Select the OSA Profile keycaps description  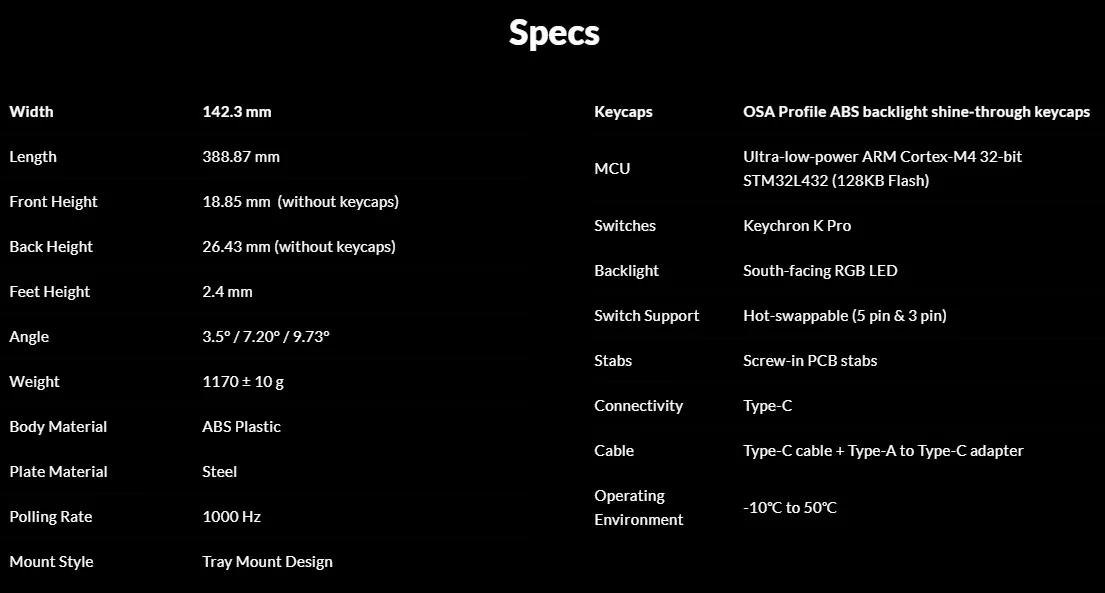pos(916,111)
